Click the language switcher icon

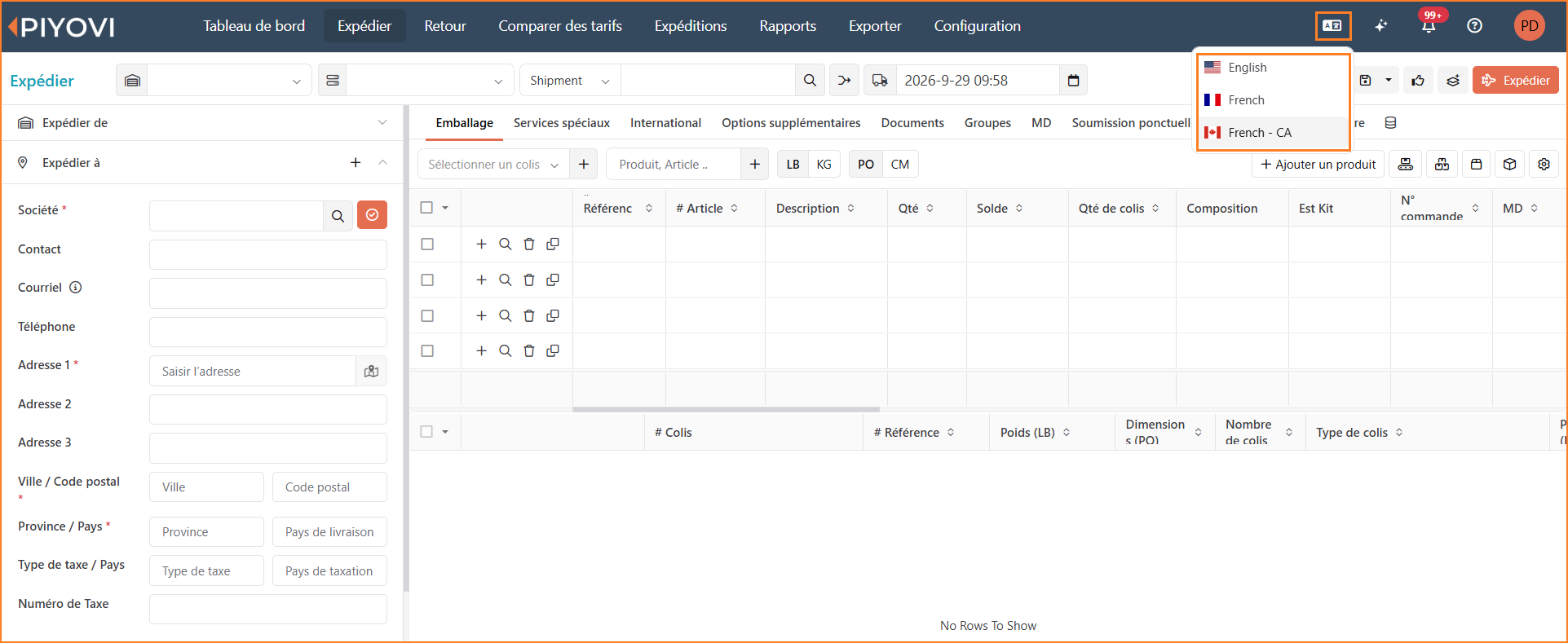pyautogui.click(x=1332, y=26)
